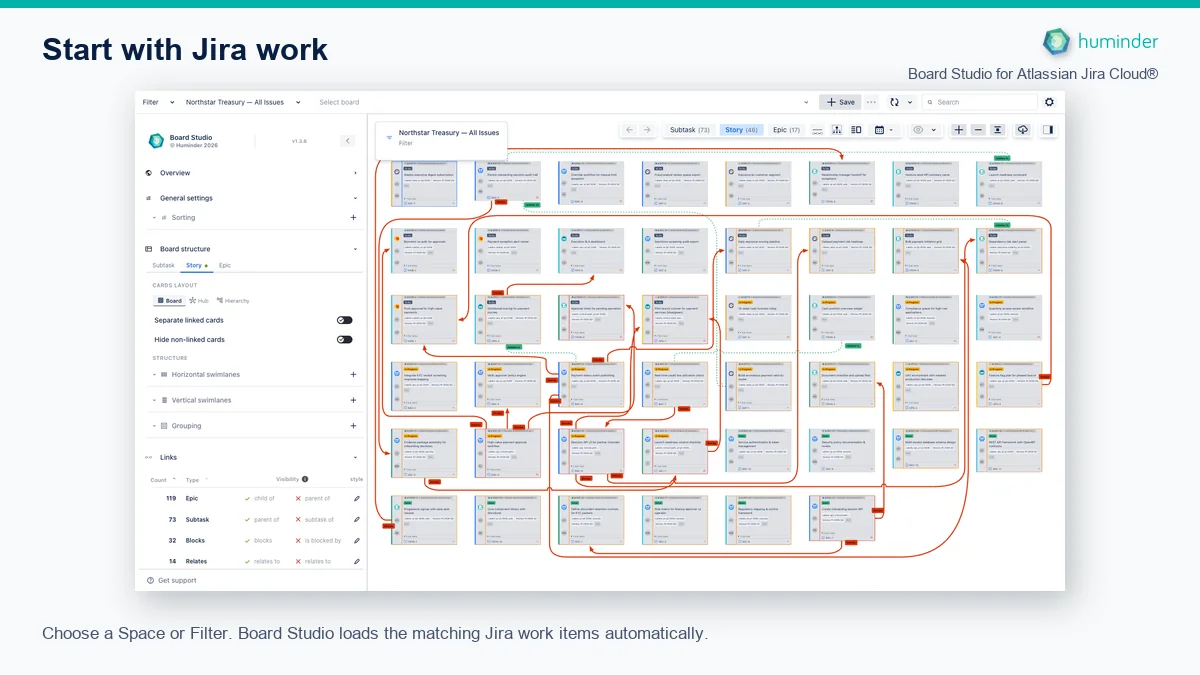Zoom out with the minus icon
This screenshot has width=1200, height=675.
pos(978,130)
